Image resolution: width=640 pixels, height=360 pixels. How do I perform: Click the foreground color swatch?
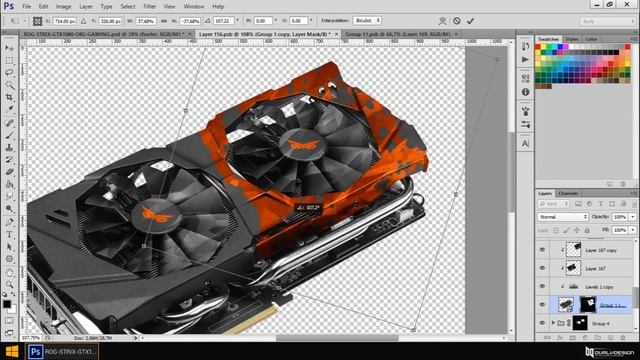[x=7, y=304]
